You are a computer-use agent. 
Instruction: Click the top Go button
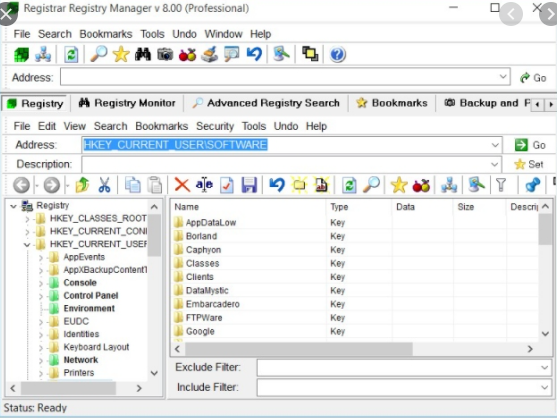(533, 78)
